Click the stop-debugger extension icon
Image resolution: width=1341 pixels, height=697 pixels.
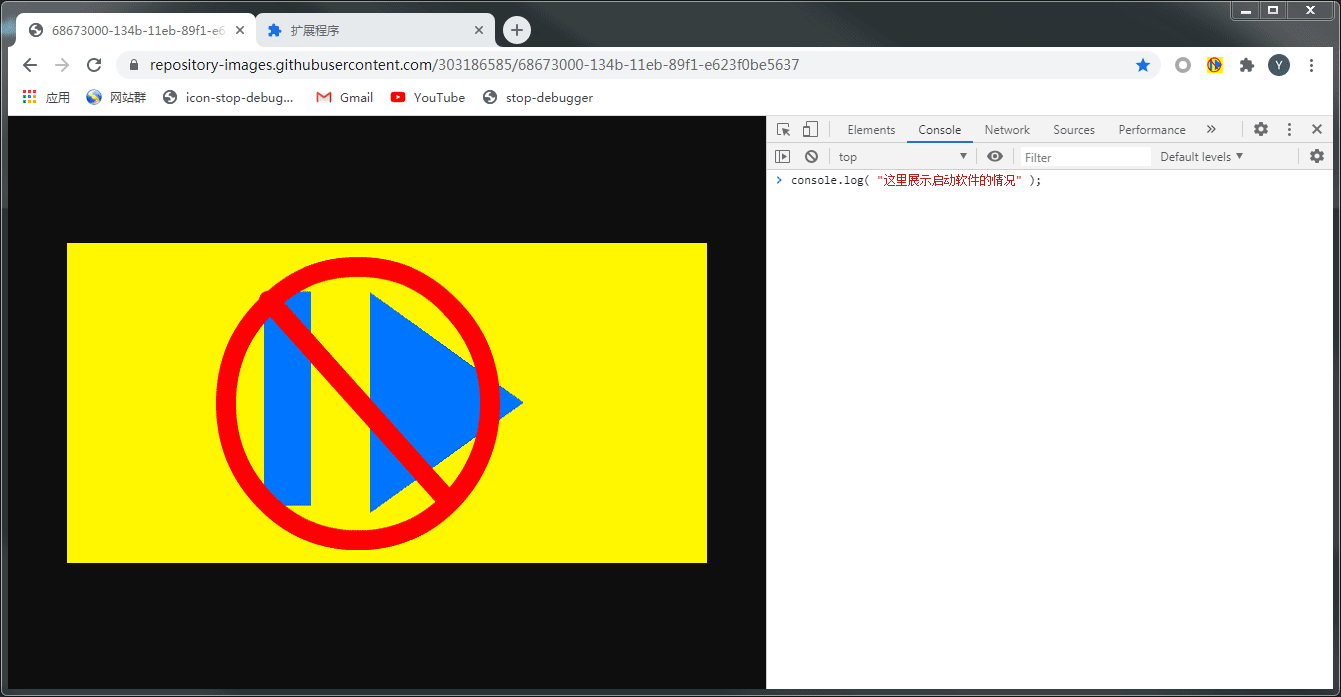click(1215, 65)
